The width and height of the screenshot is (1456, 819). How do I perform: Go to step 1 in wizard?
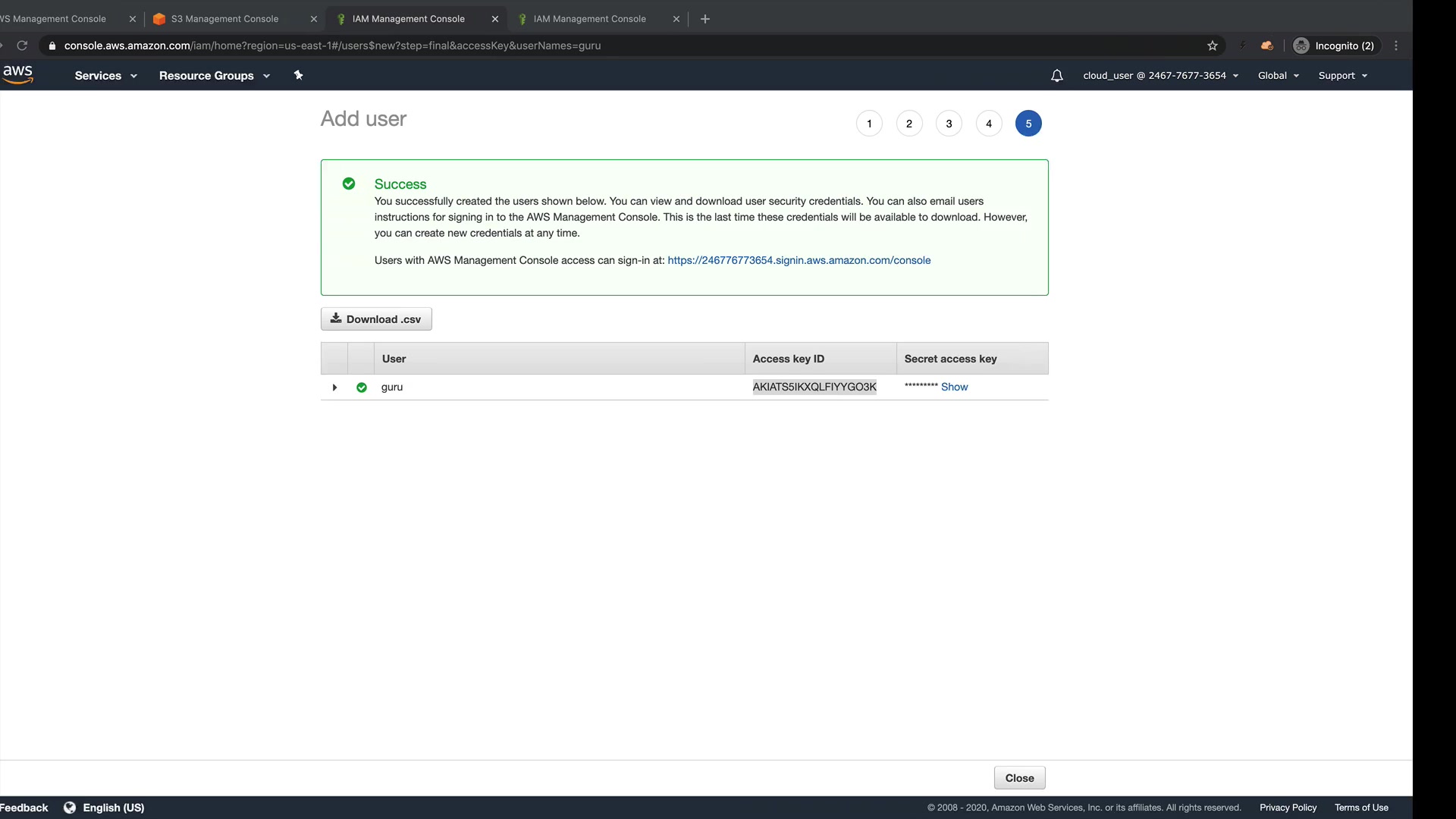pyautogui.click(x=869, y=124)
